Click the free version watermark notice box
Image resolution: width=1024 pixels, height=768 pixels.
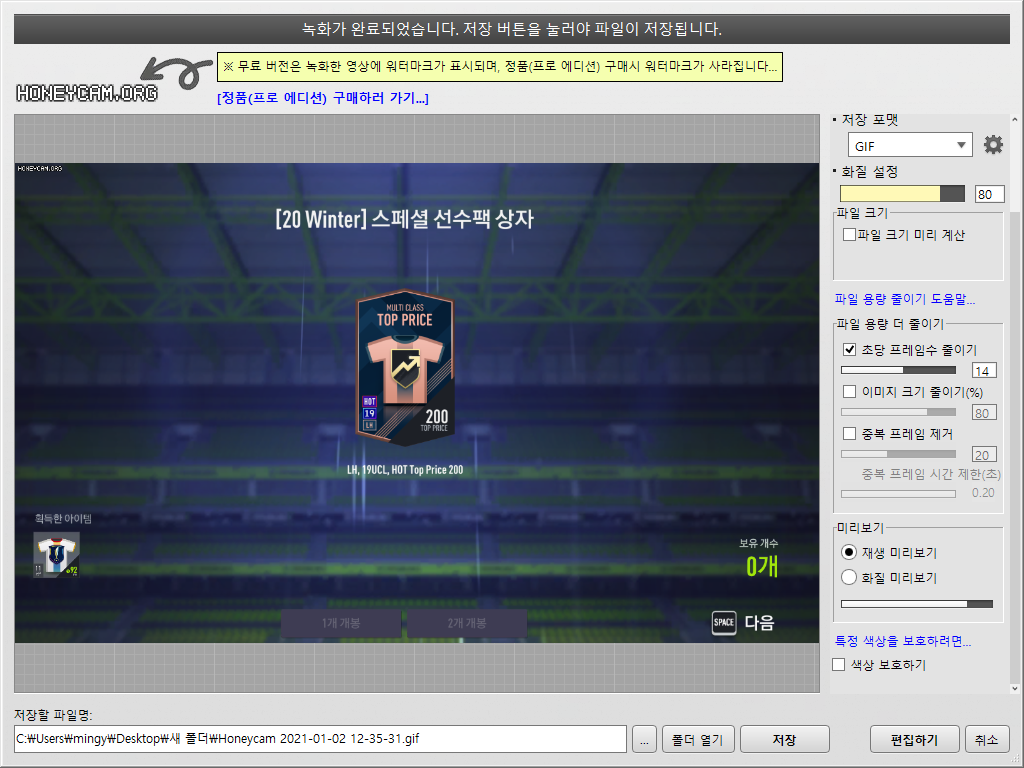click(500, 67)
